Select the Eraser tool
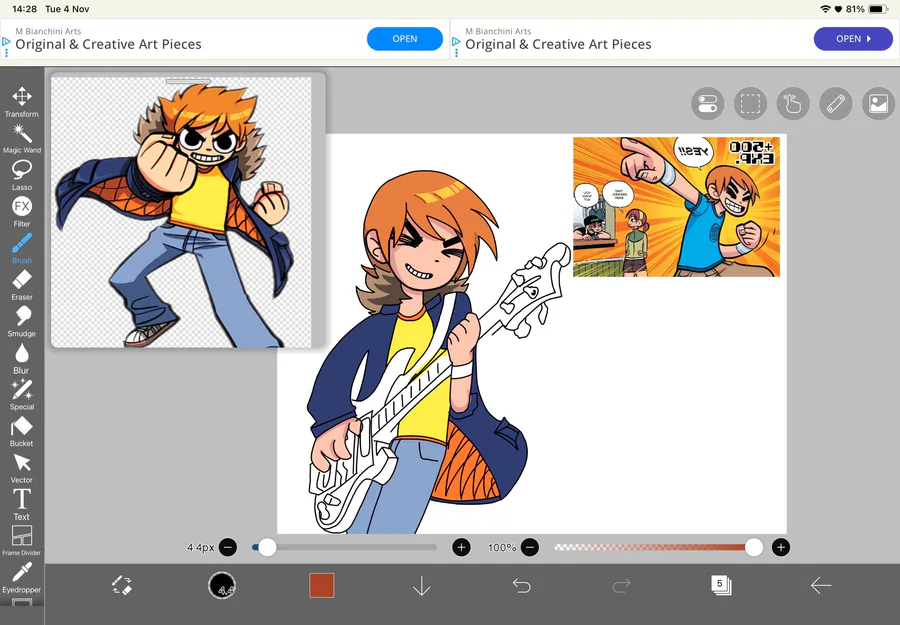The width and height of the screenshot is (900, 625). pyautogui.click(x=22, y=285)
